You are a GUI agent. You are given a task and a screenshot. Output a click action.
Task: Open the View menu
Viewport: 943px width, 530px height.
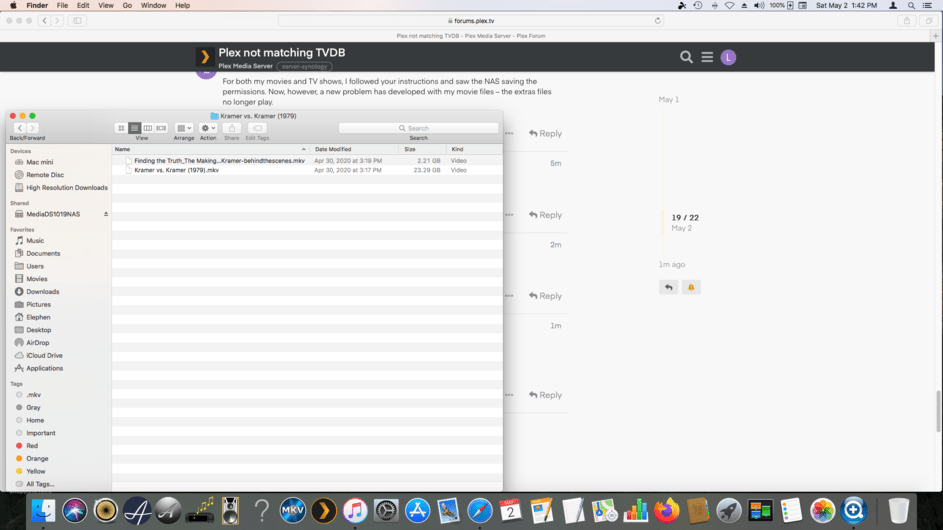tap(106, 5)
